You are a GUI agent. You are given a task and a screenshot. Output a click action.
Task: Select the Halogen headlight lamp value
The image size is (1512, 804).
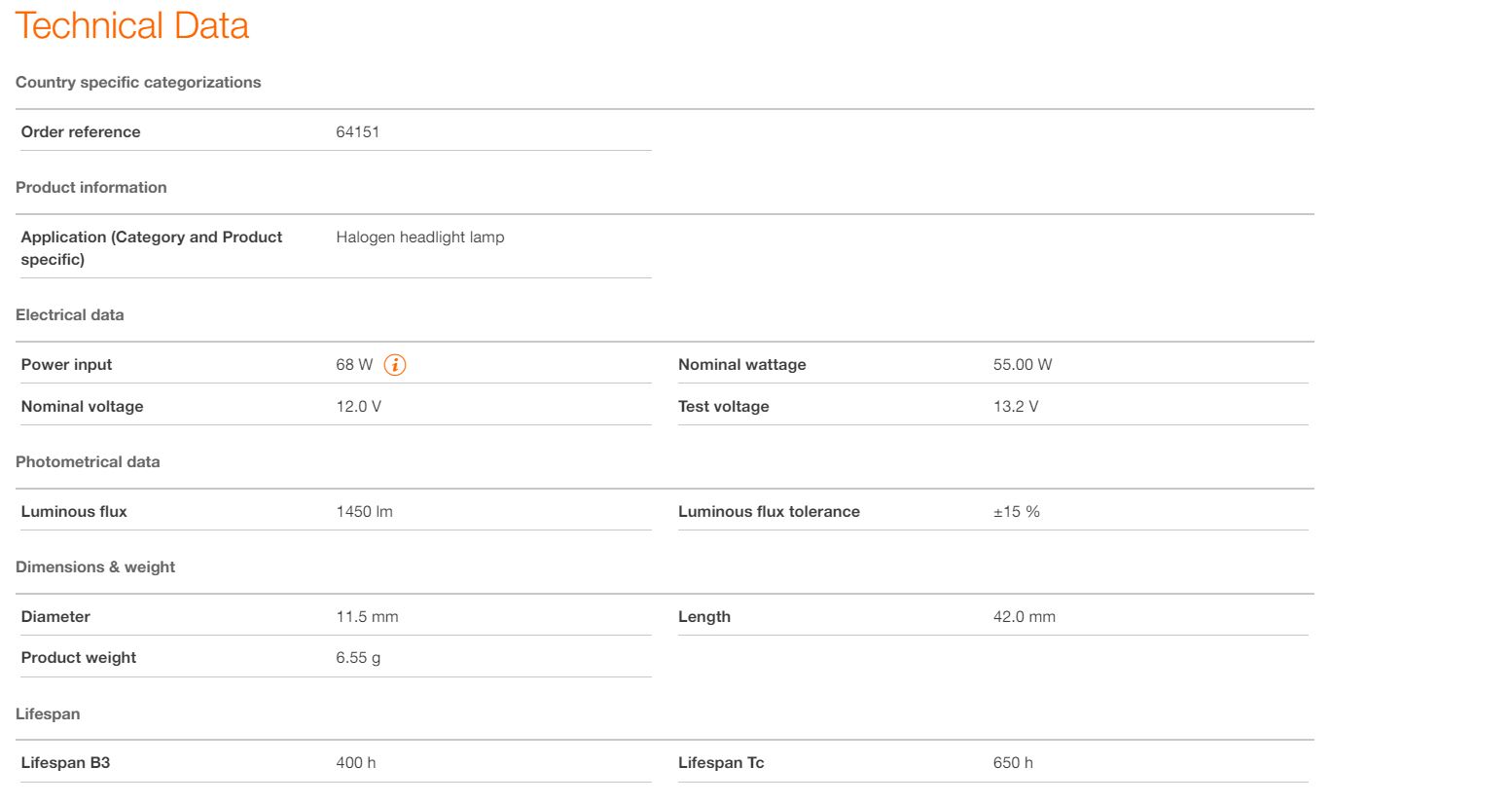click(420, 238)
